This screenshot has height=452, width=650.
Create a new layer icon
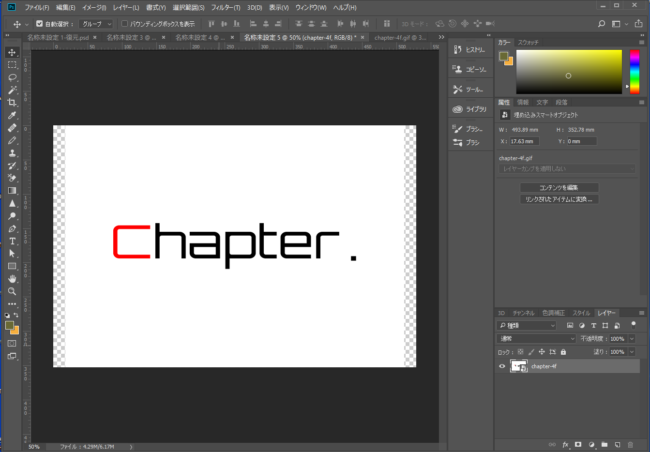pyautogui.click(x=617, y=445)
